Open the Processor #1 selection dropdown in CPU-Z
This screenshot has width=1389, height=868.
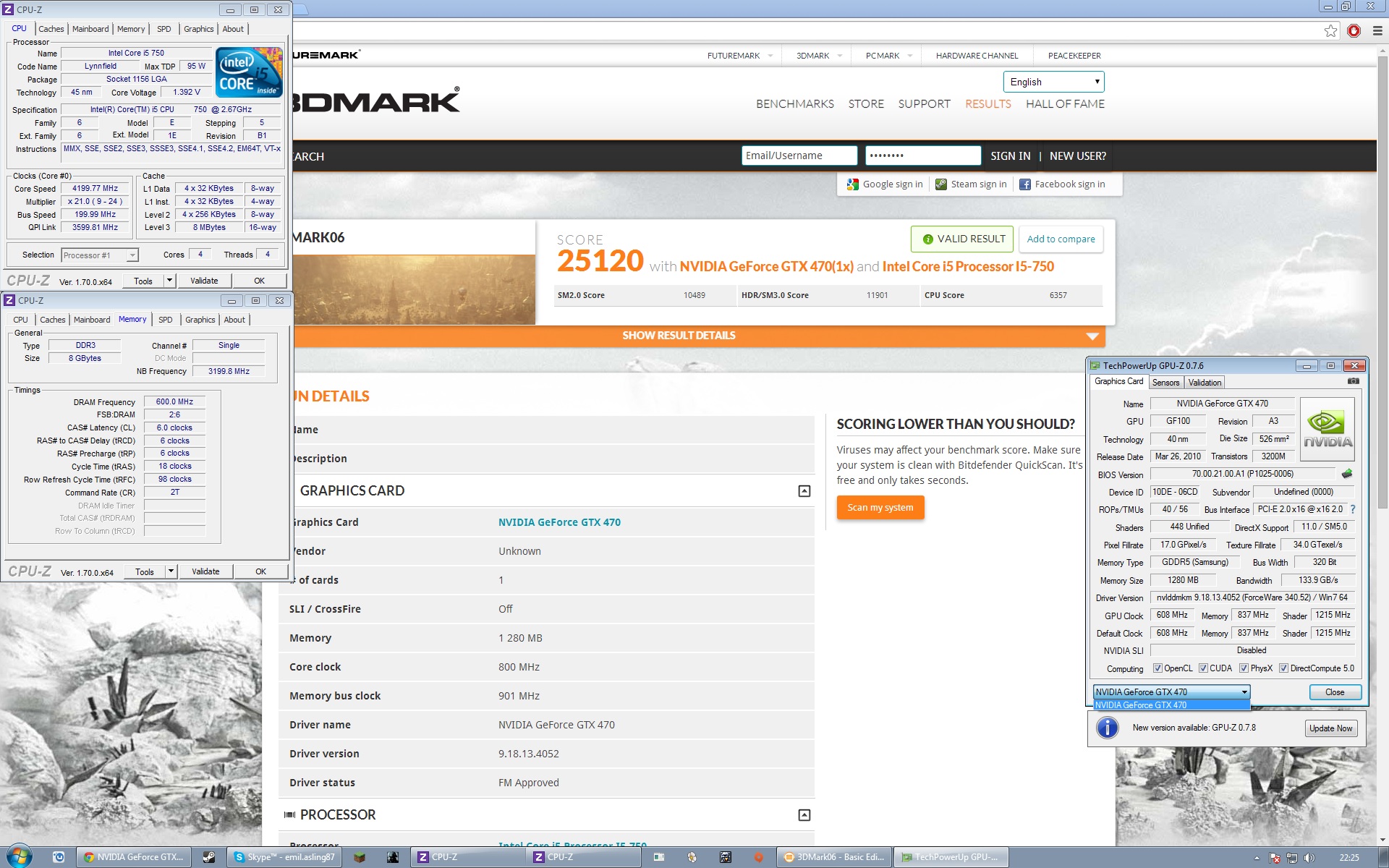(x=100, y=255)
